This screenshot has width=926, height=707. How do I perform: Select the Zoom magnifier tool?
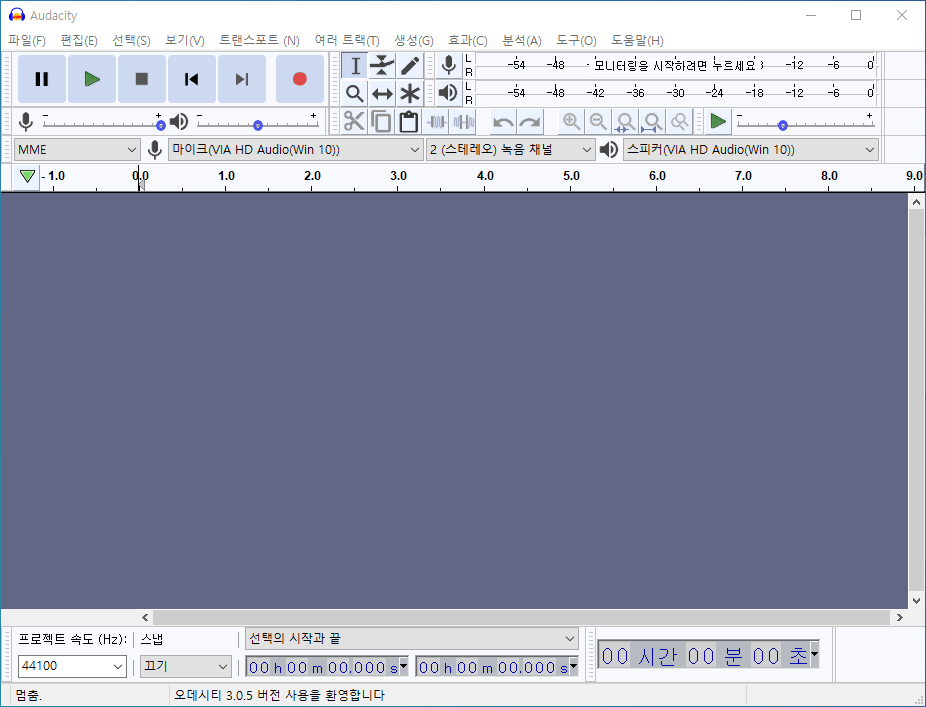pos(355,93)
